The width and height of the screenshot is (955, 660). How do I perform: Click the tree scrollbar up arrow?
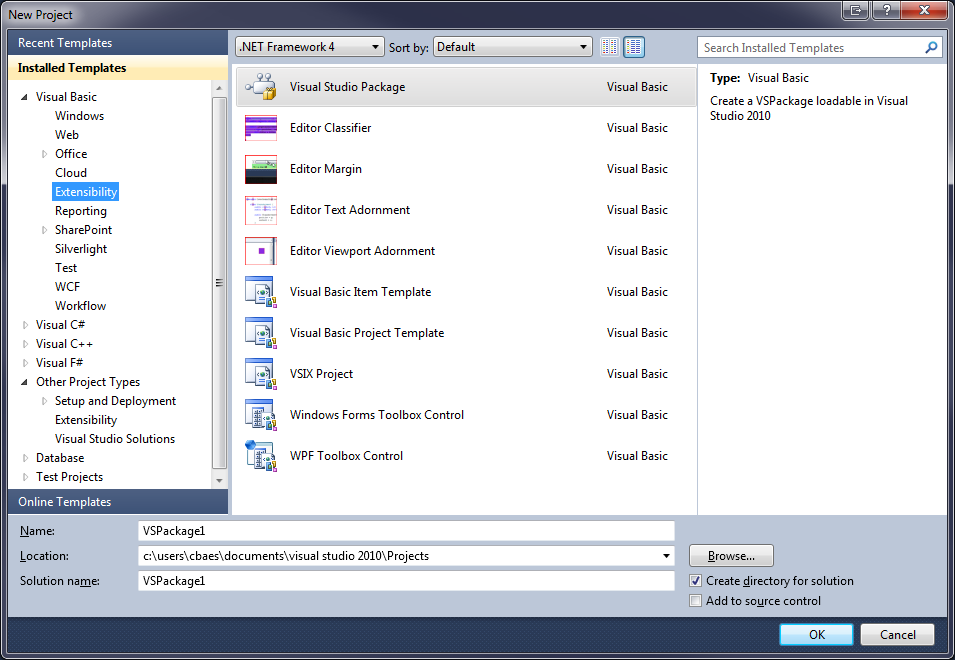click(219, 88)
